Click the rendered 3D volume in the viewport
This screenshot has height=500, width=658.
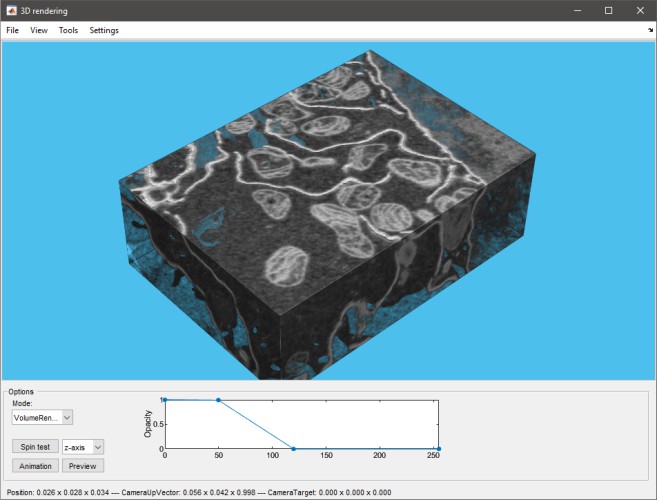[x=300, y=220]
